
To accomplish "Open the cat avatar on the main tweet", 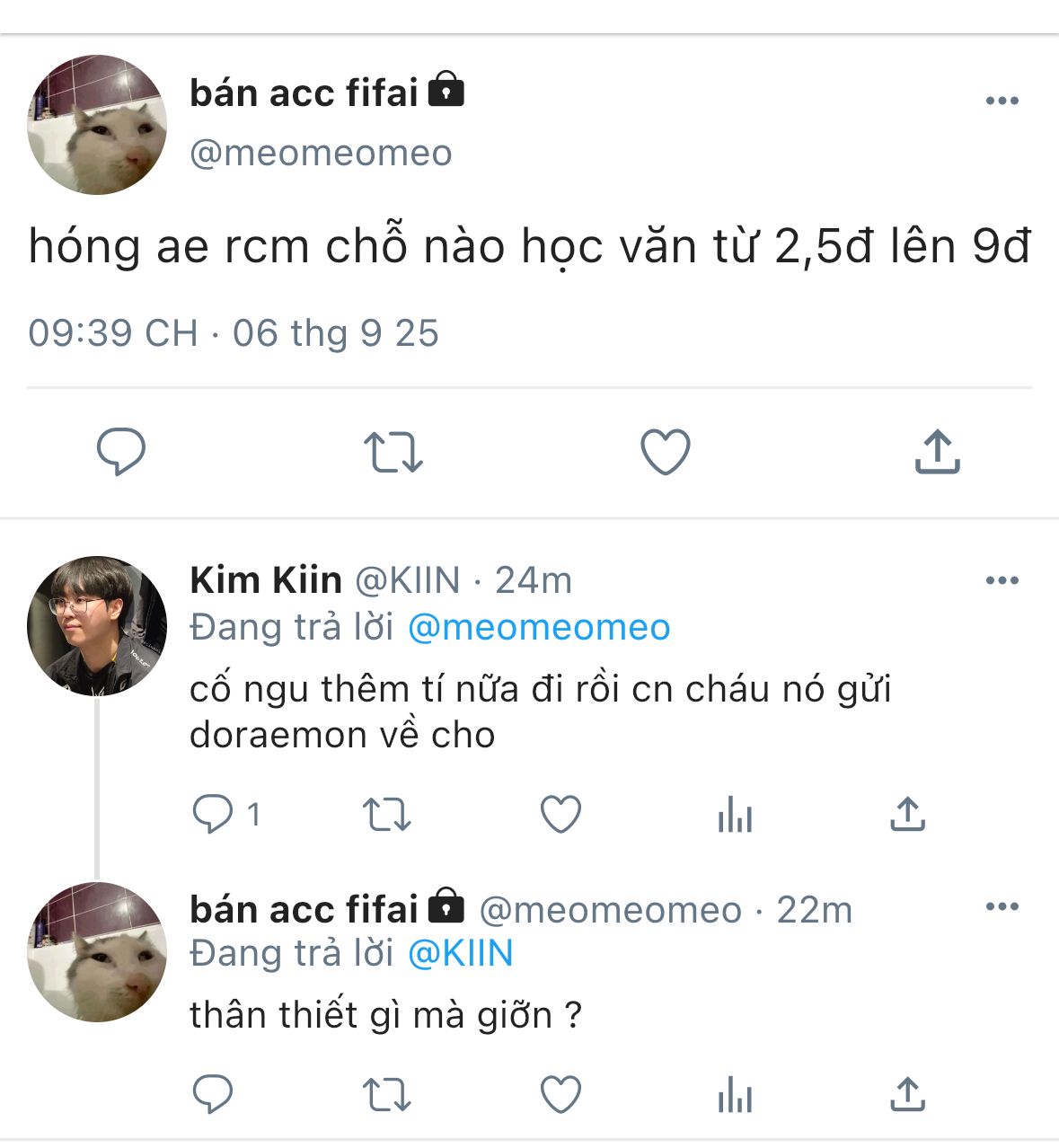I will (97, 125).
